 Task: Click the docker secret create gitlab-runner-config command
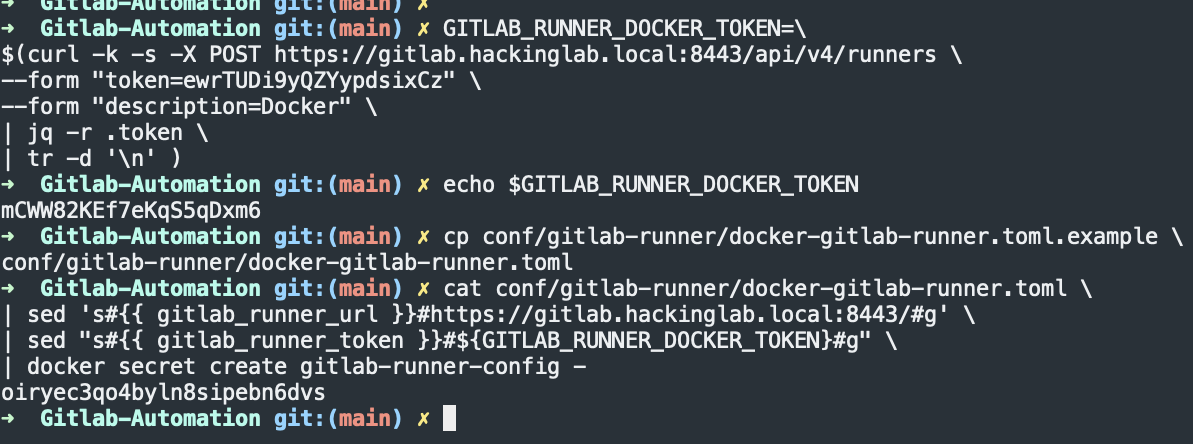[307, 367]
